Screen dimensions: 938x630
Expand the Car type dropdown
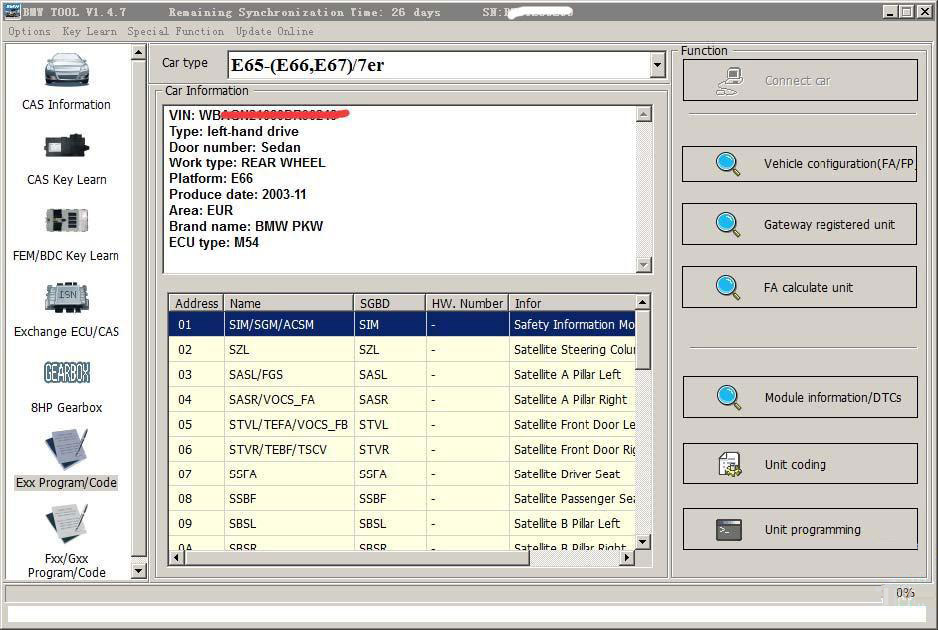click(657, 66)
